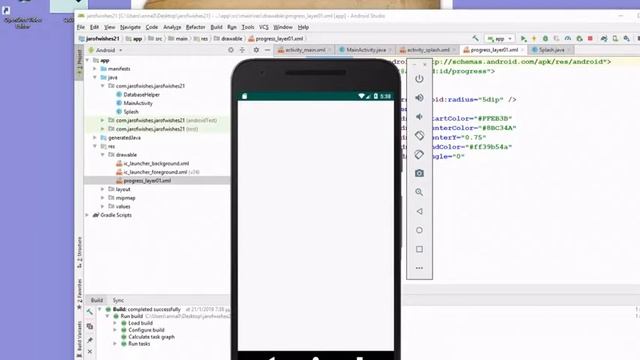Click emulator Home circle button
This screenshot has width=640, height=360.
[x=419, y=230]
